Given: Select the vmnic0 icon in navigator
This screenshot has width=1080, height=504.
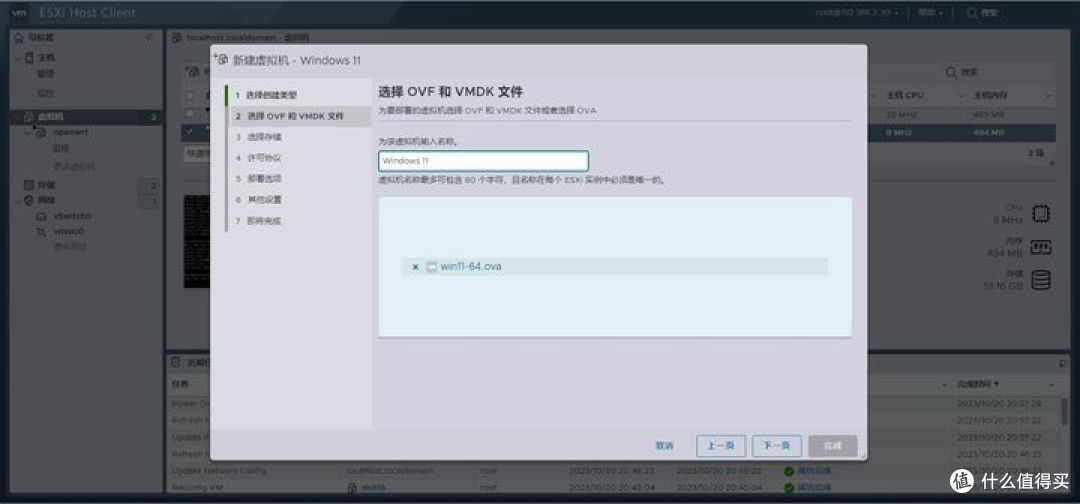Looking at the screenshot, I should [41, 232].
